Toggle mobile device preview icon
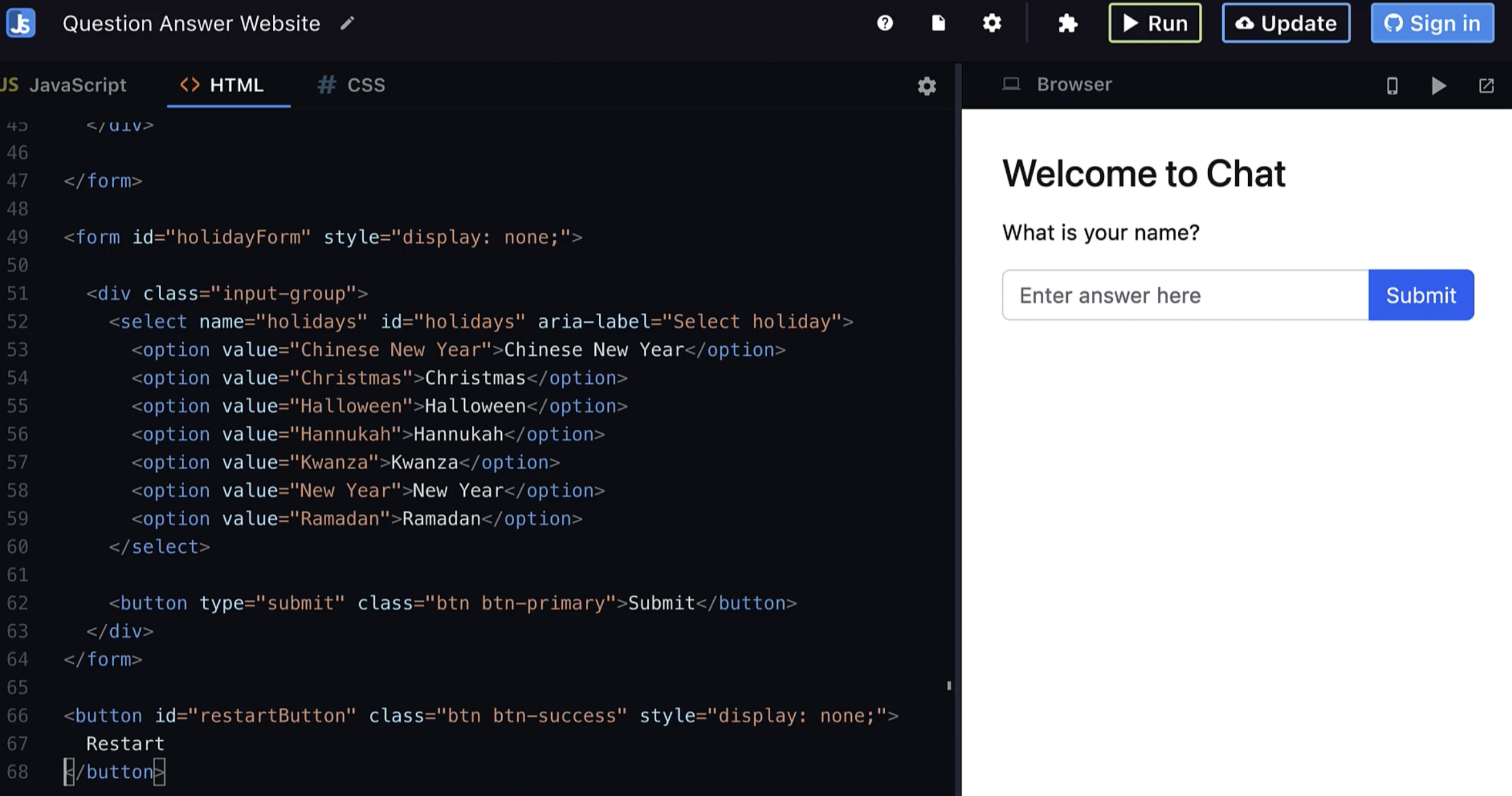The width and height of the screenshot is (1512, 796). 1392,86
